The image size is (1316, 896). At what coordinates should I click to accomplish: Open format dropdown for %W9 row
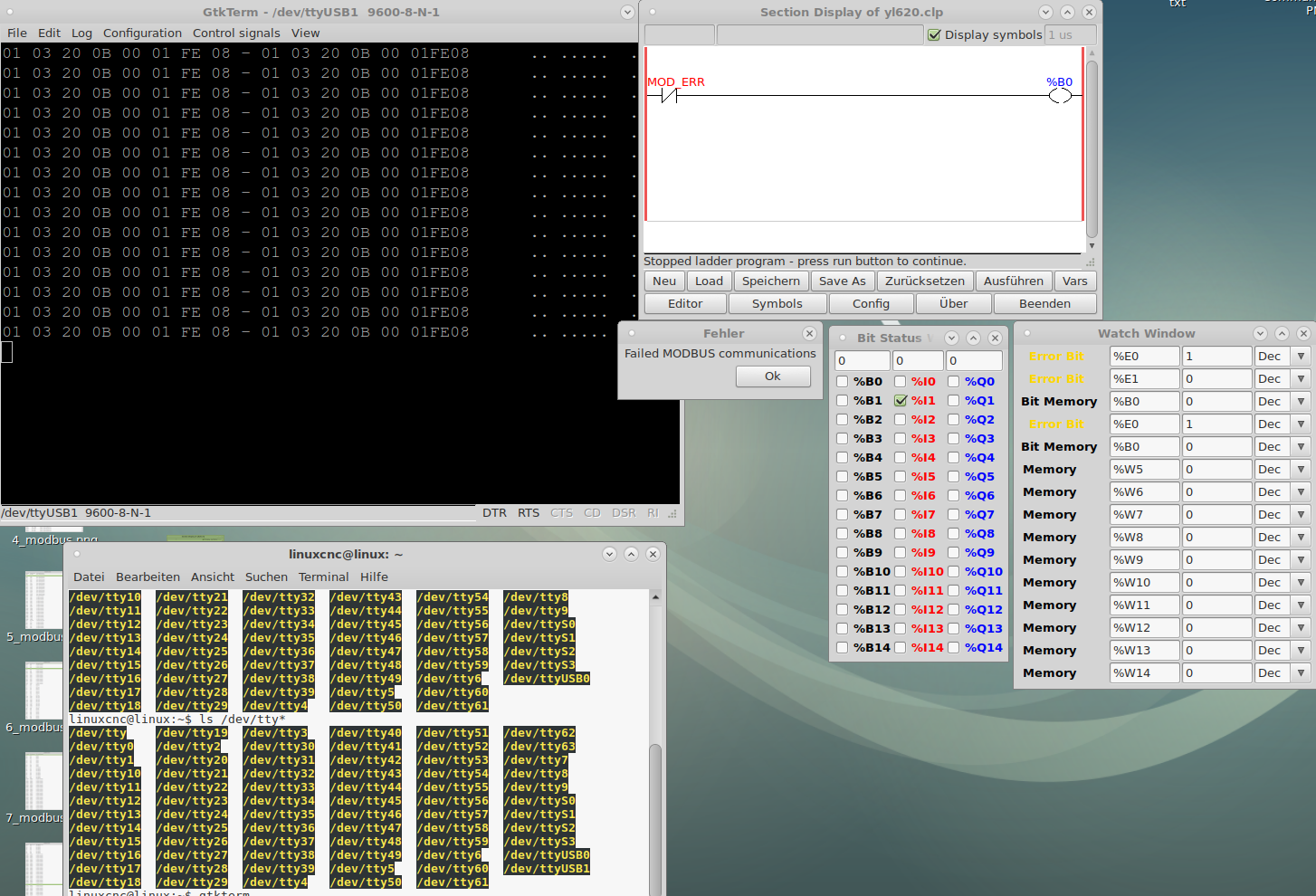(1301, 559)
